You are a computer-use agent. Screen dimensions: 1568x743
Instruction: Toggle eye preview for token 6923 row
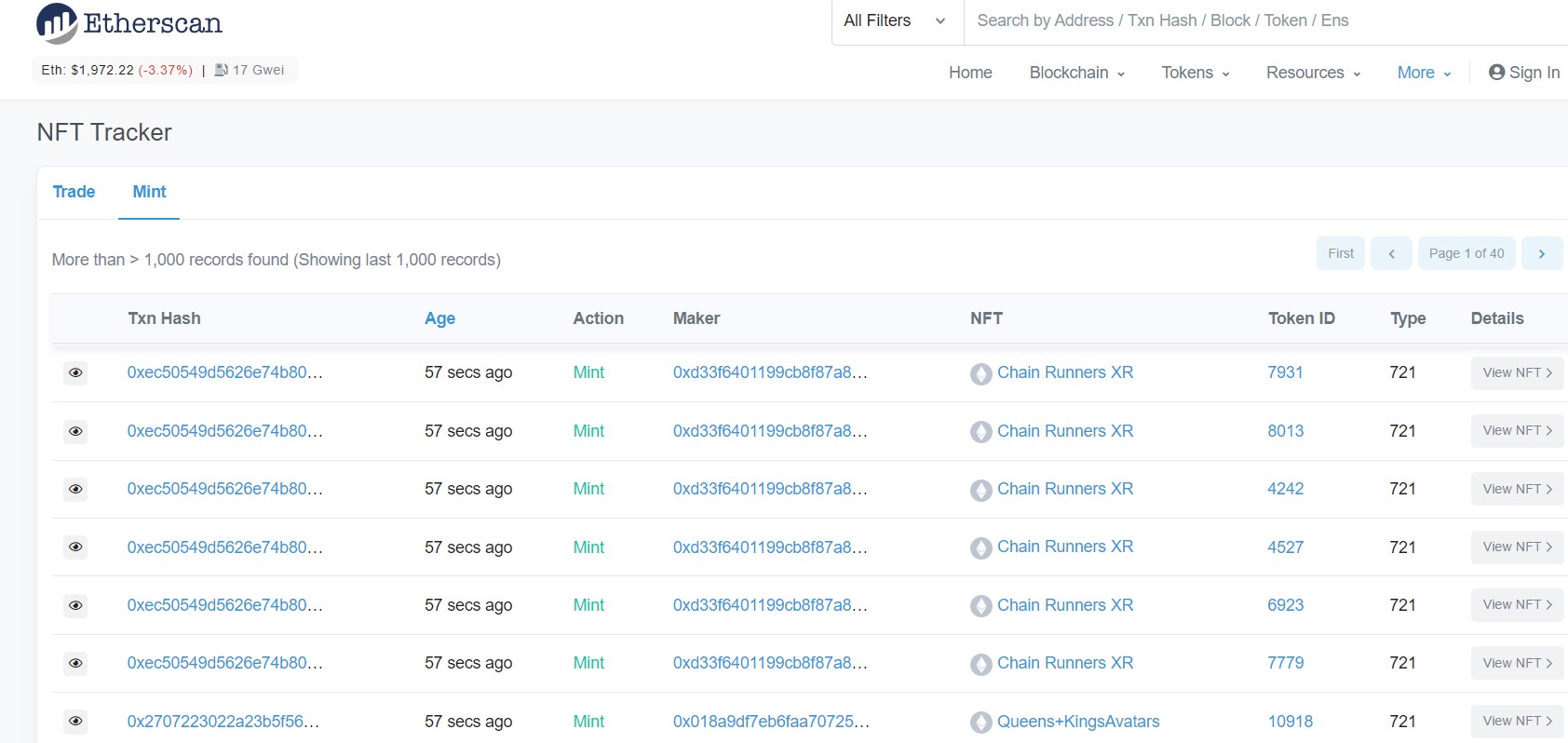tap(76, 605)
